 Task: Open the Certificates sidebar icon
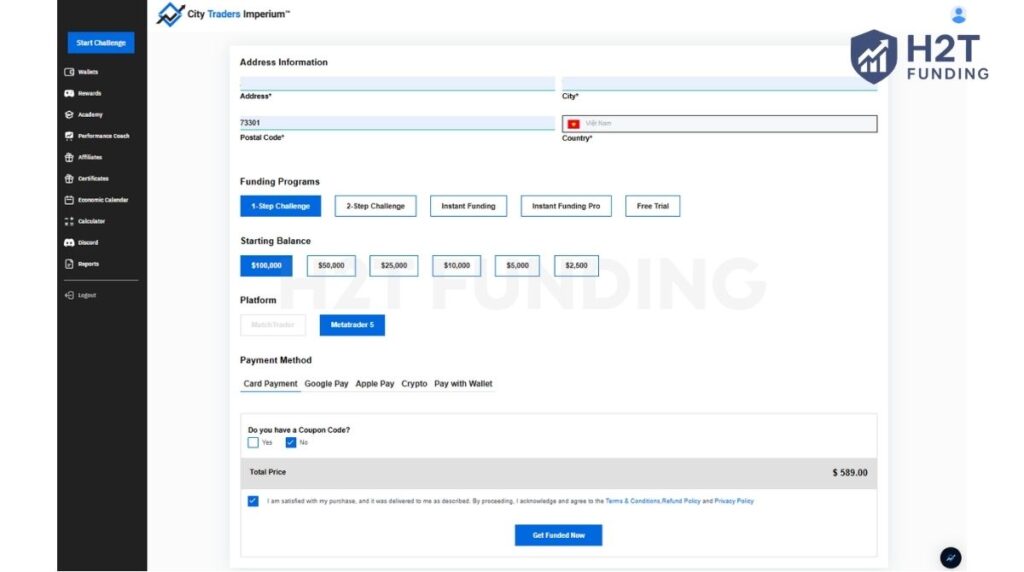tap(69, 178)
